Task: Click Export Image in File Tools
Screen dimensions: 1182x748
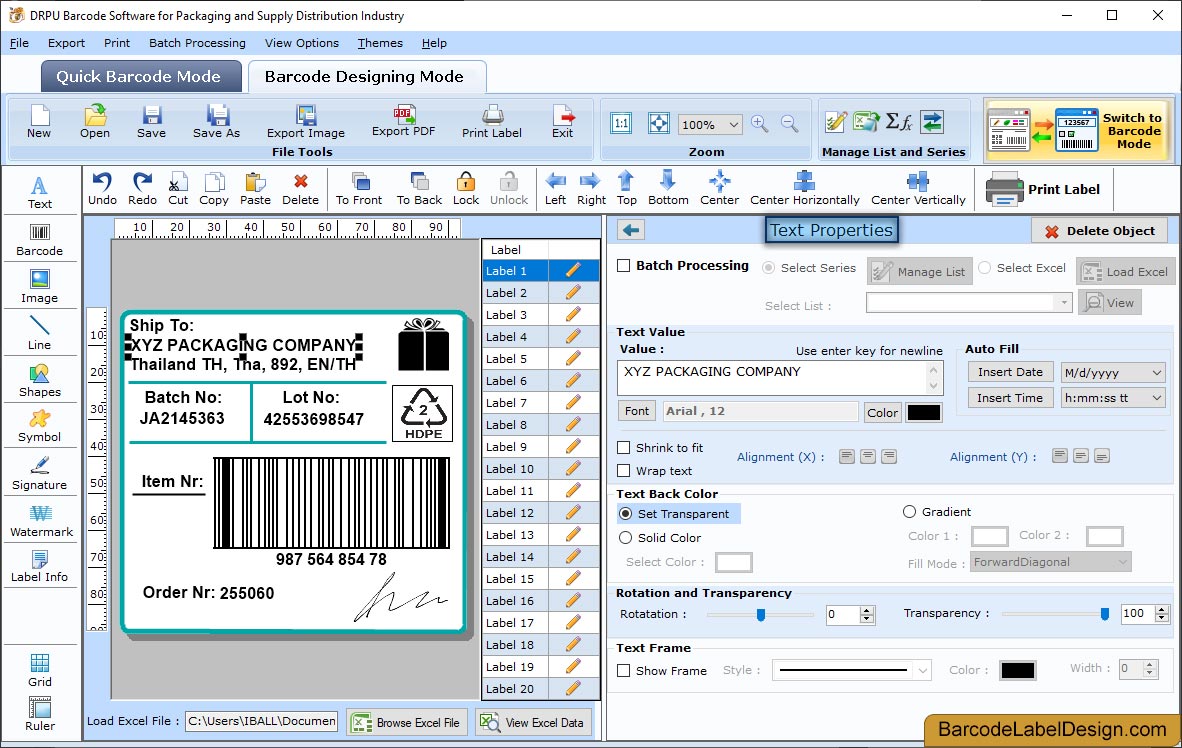Action: 305,122
